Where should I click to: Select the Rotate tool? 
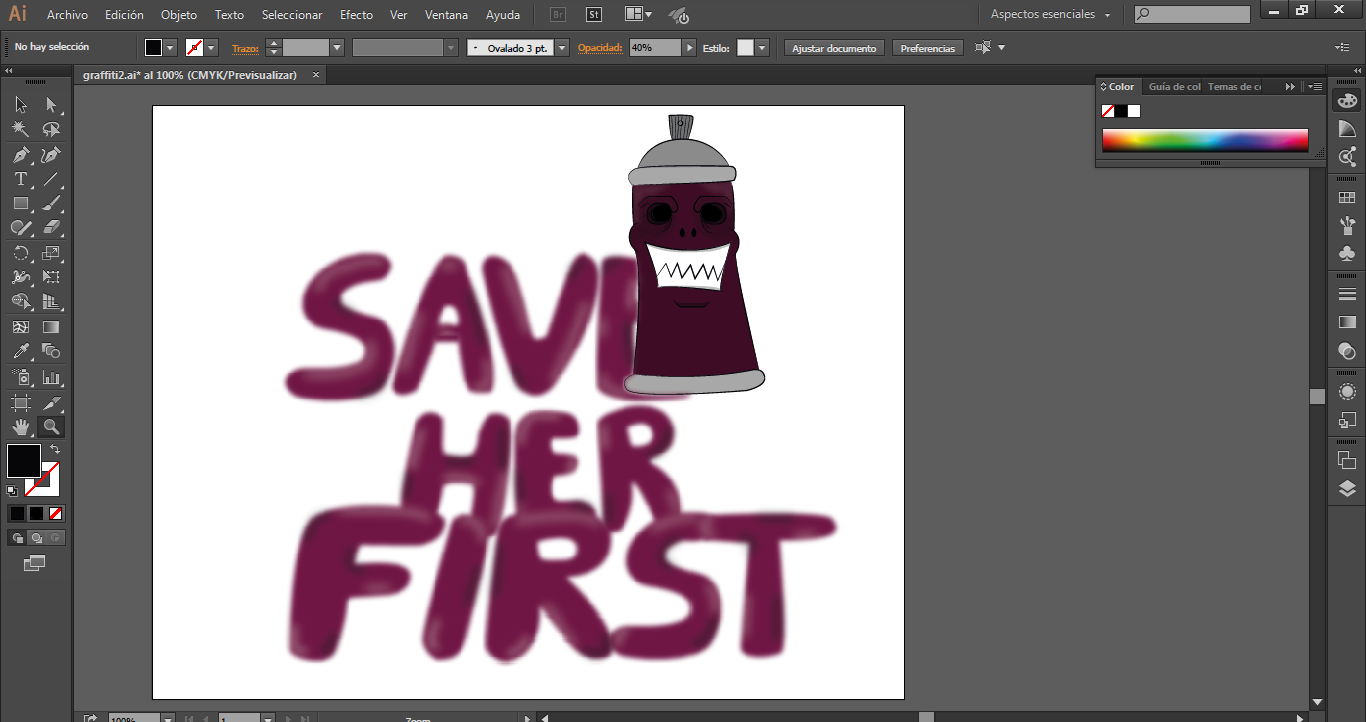coord(21,254)
